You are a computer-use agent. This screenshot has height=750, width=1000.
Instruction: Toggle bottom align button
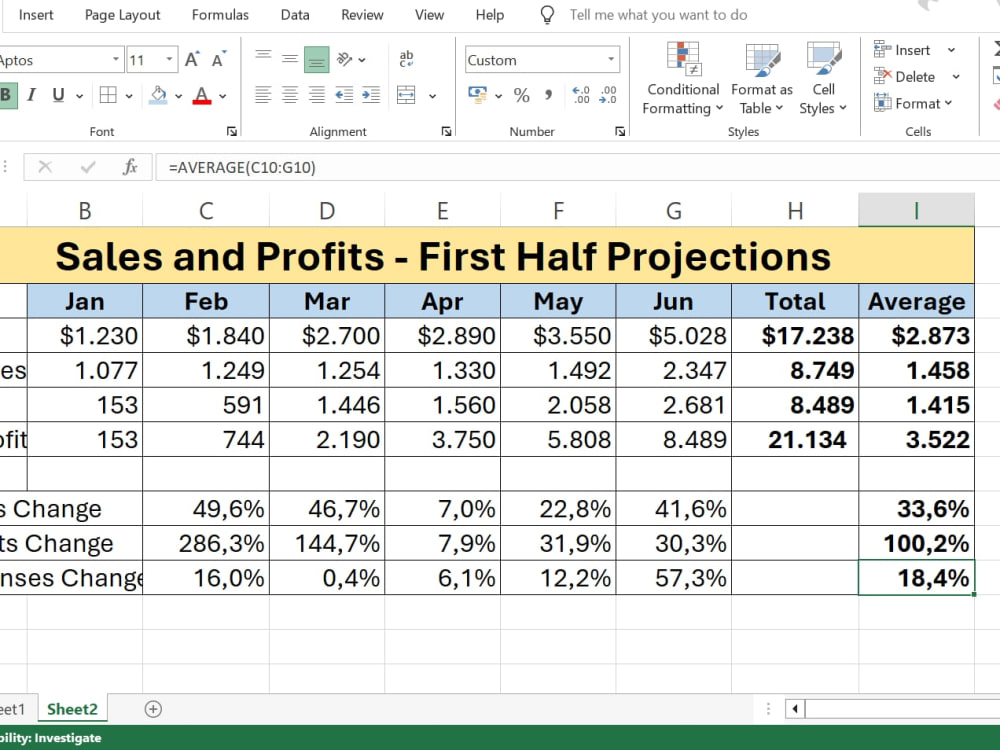tap(316, 59)
